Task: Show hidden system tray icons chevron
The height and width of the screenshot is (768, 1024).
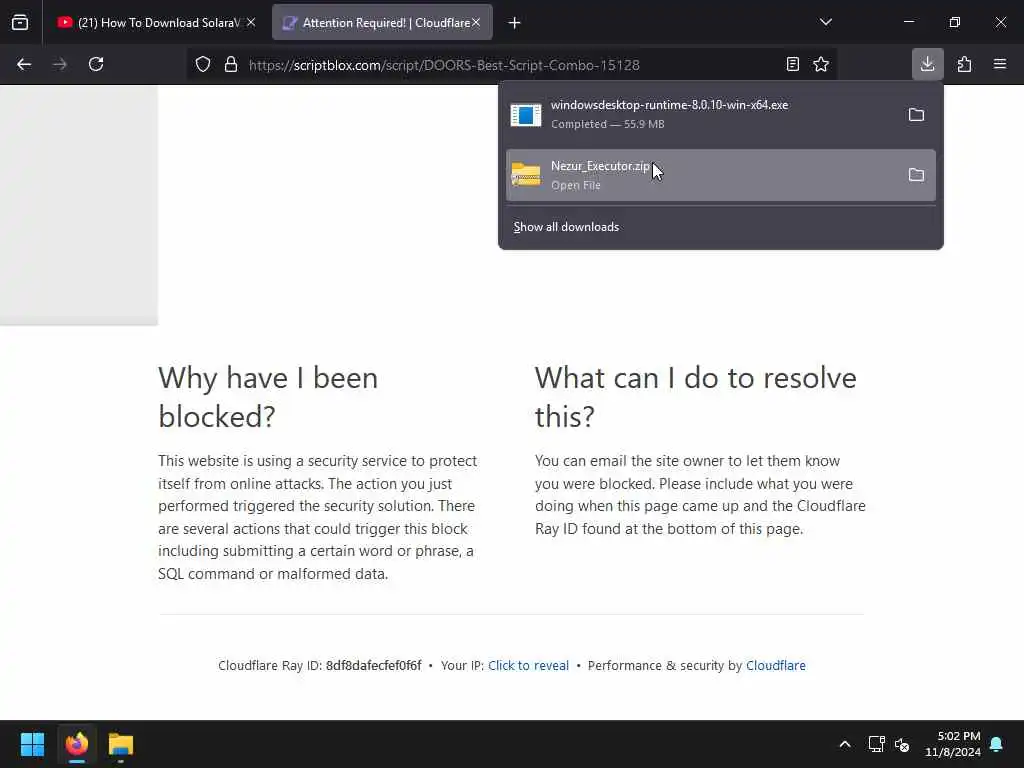Action: click(844, 744)
